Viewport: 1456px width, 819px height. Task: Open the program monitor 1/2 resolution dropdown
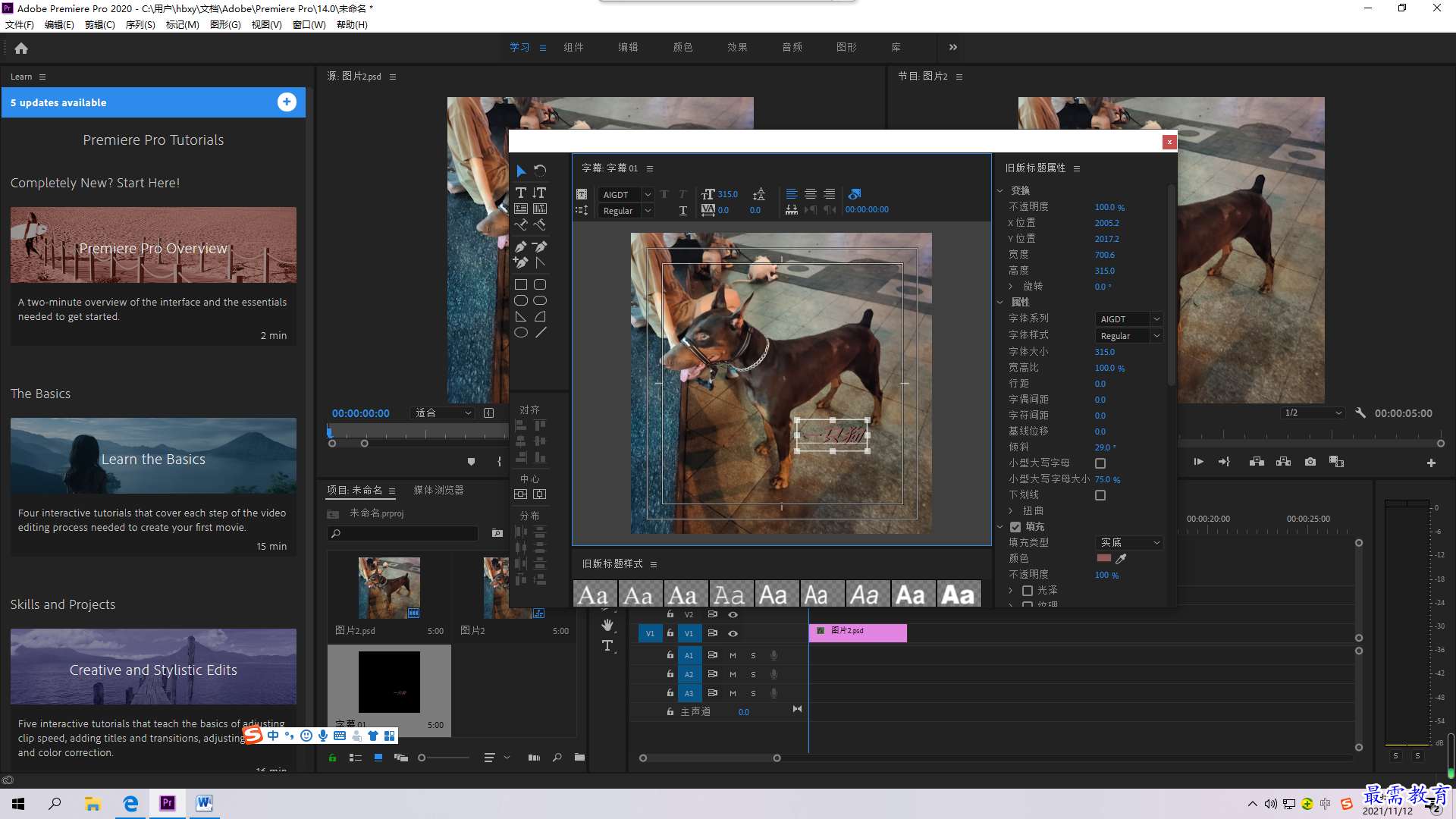click(1313, 413)
